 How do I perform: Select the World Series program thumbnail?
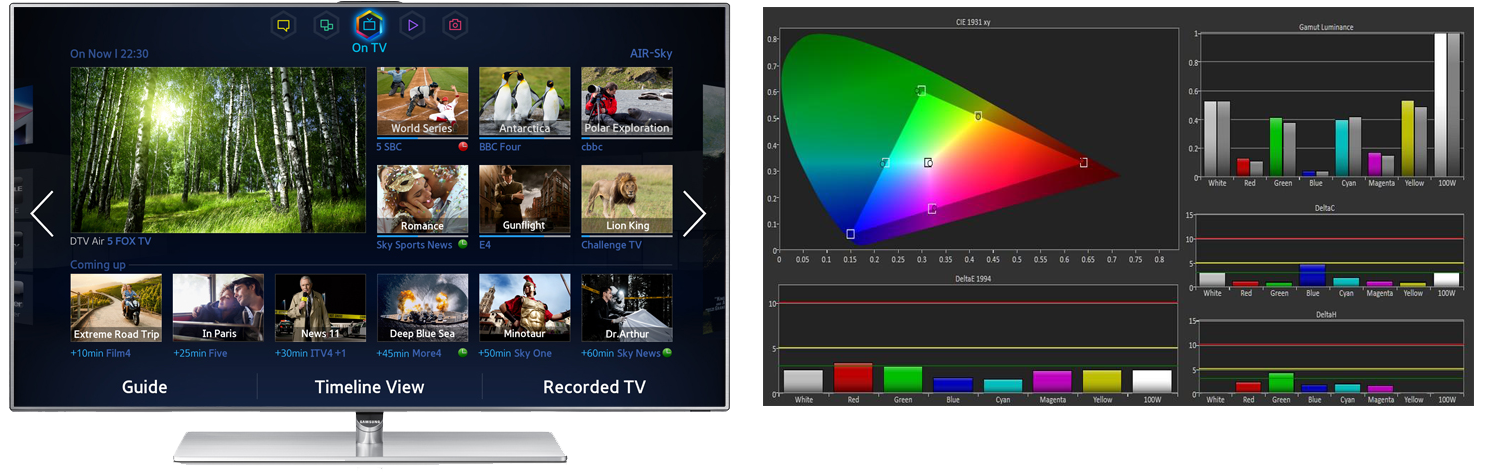(422, 102)
